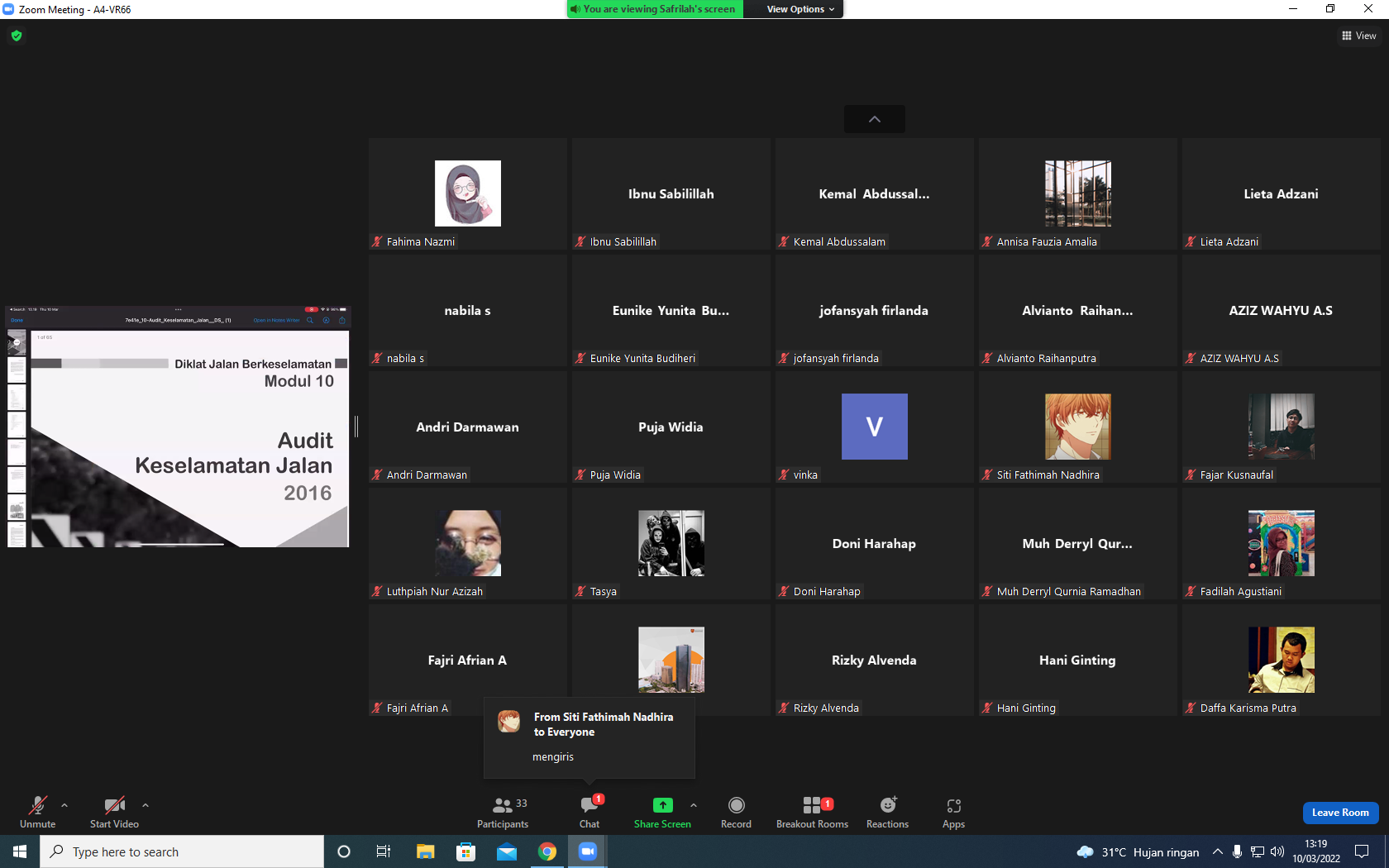Open Task View in the taskbar
Viewport: 1389px width, 868px height.
point(384,851)
